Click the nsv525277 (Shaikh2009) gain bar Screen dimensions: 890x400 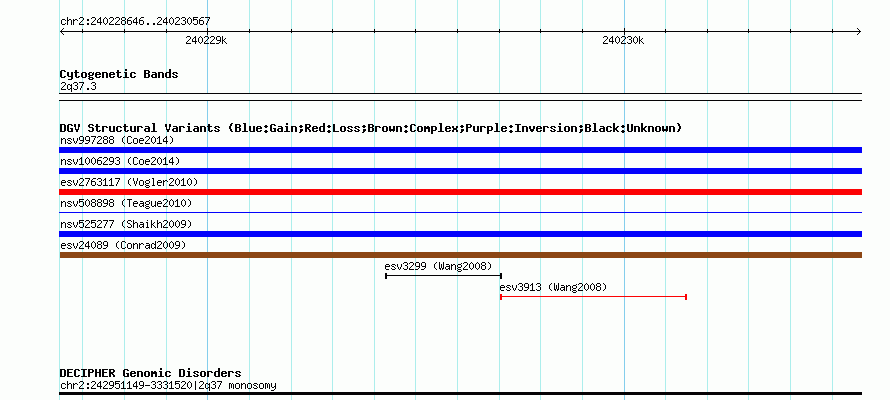[x=460, y=234]
